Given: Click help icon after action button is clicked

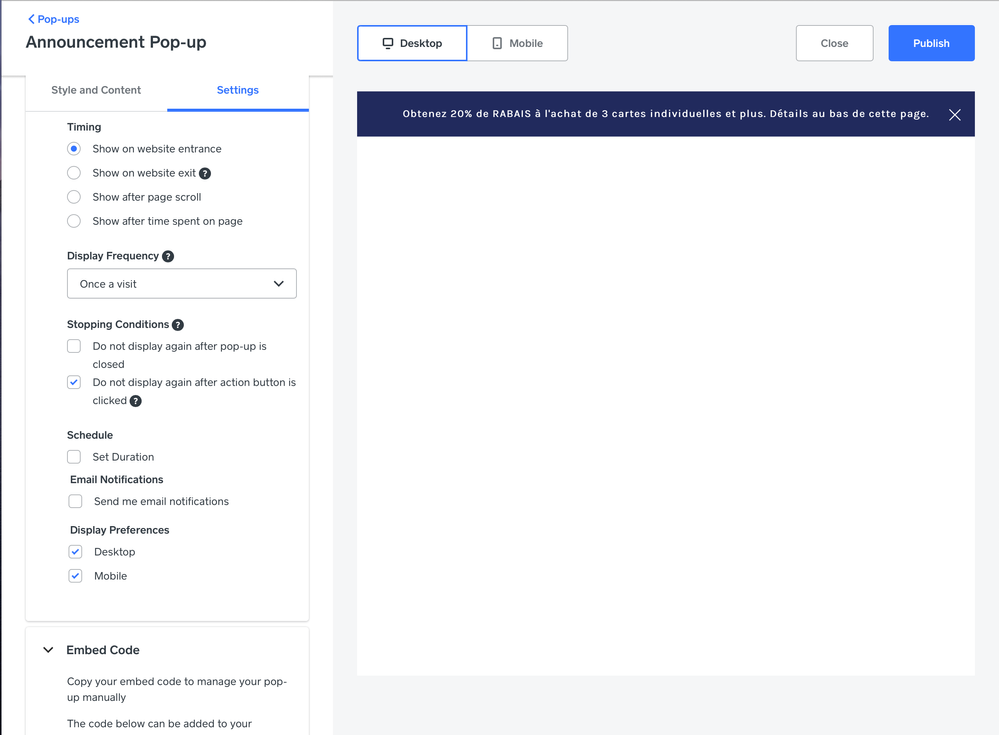Looking at the screenshot, I should point(136,401).
